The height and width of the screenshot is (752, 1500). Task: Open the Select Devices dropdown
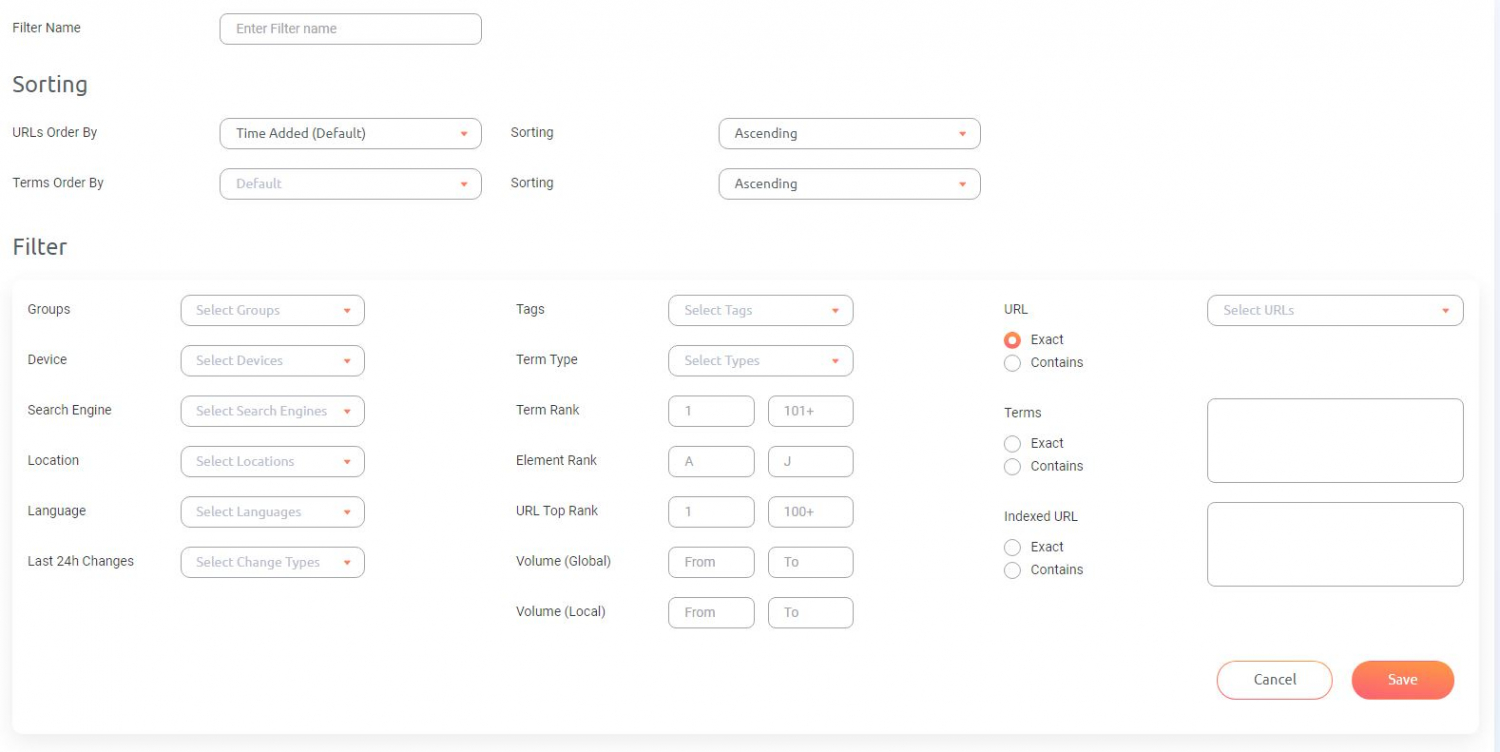coord(272,360)
